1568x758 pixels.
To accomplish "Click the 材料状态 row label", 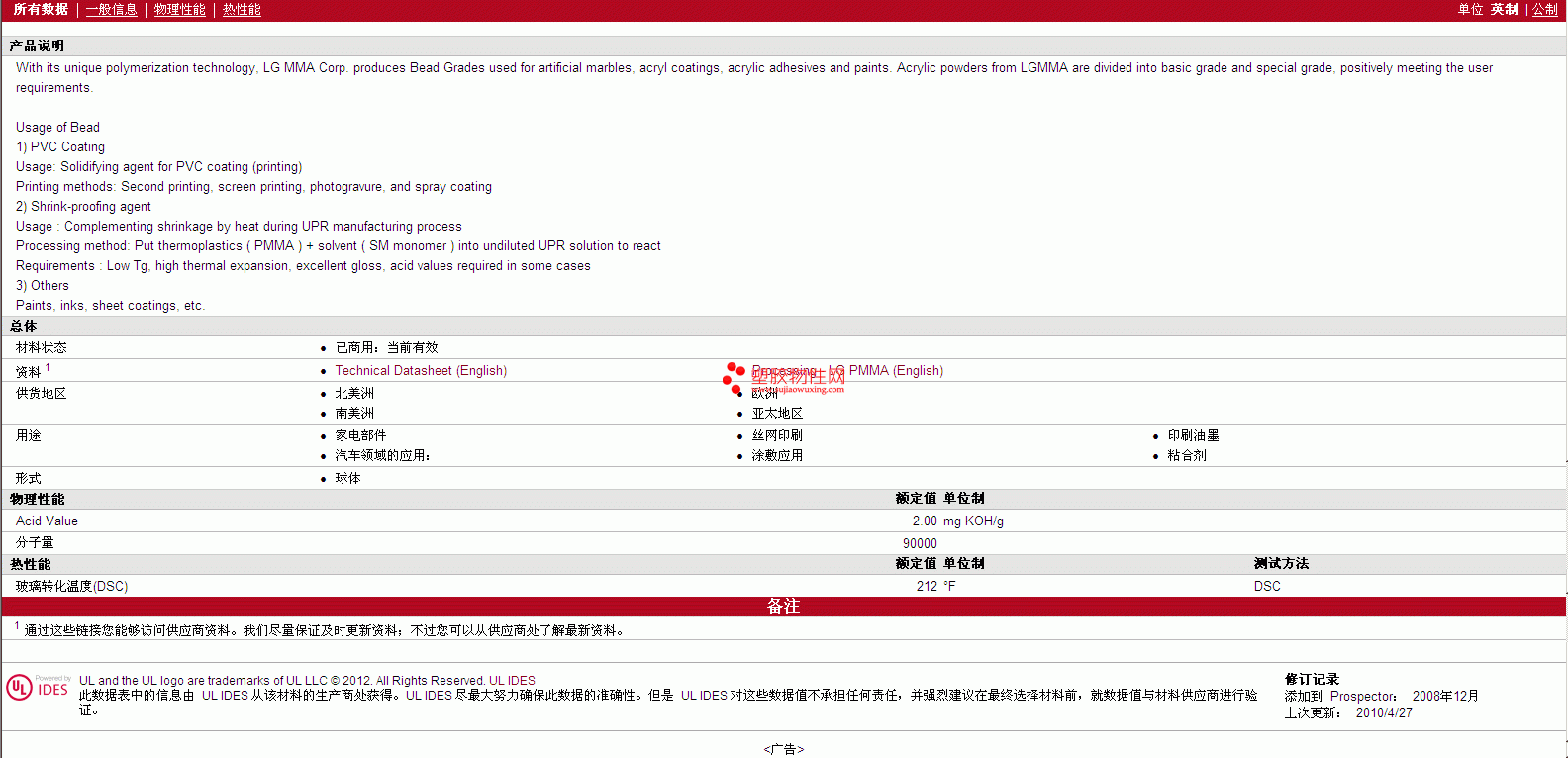I will (42, 348).
